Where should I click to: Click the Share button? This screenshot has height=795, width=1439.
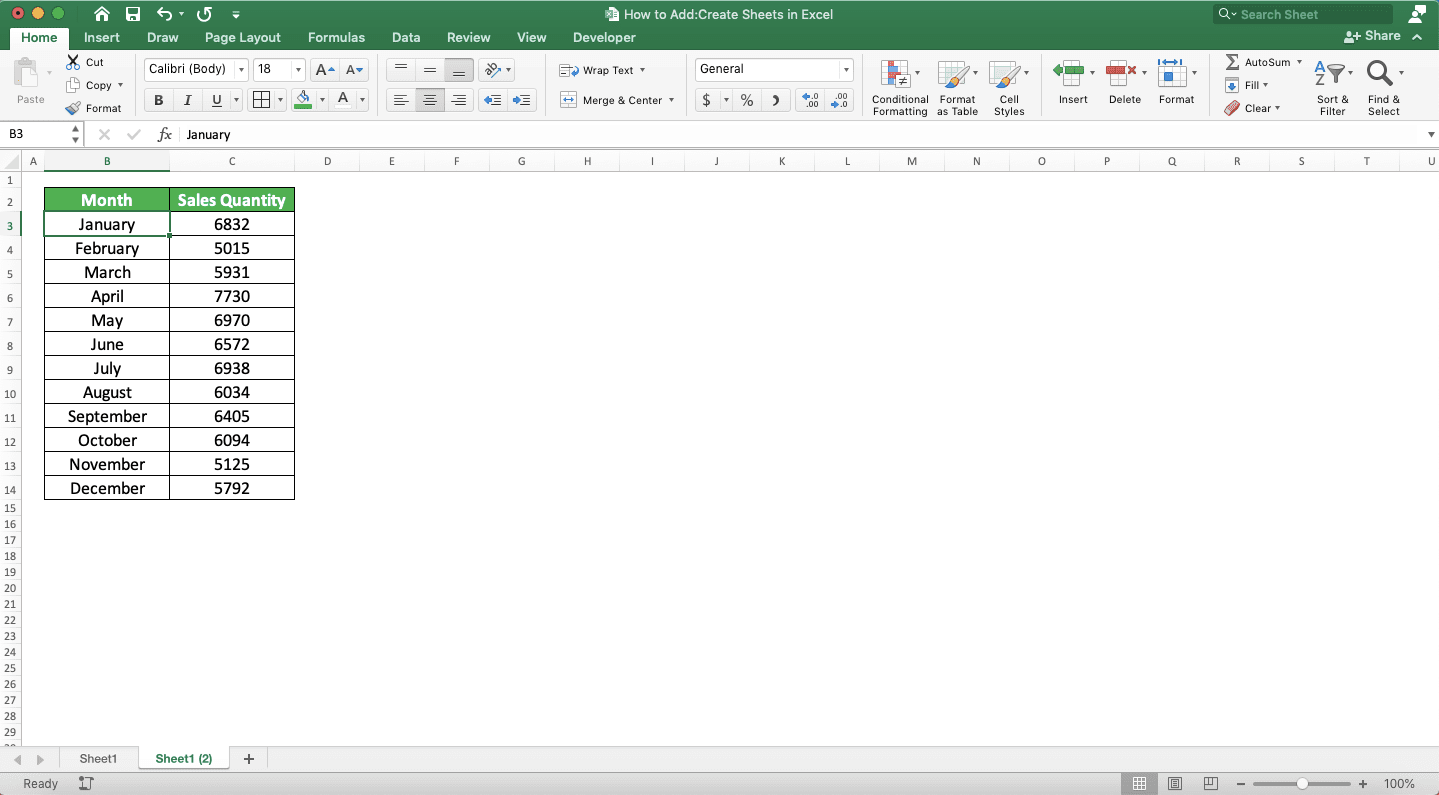tap(1374, 35)
